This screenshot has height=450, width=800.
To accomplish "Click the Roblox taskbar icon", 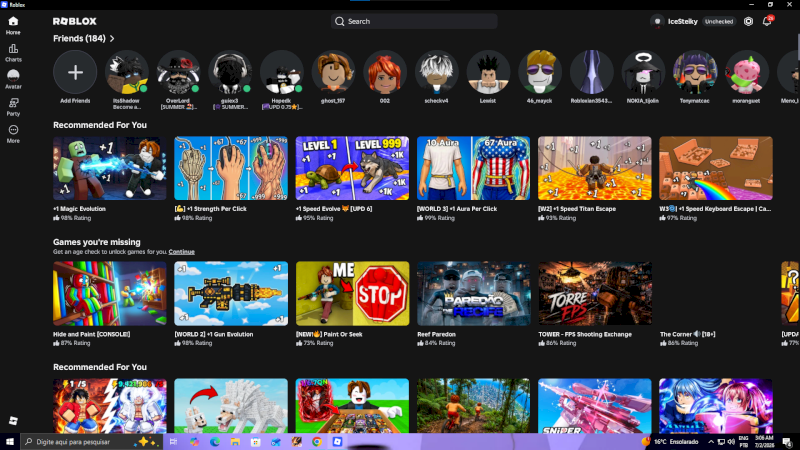I will point(337,442).
